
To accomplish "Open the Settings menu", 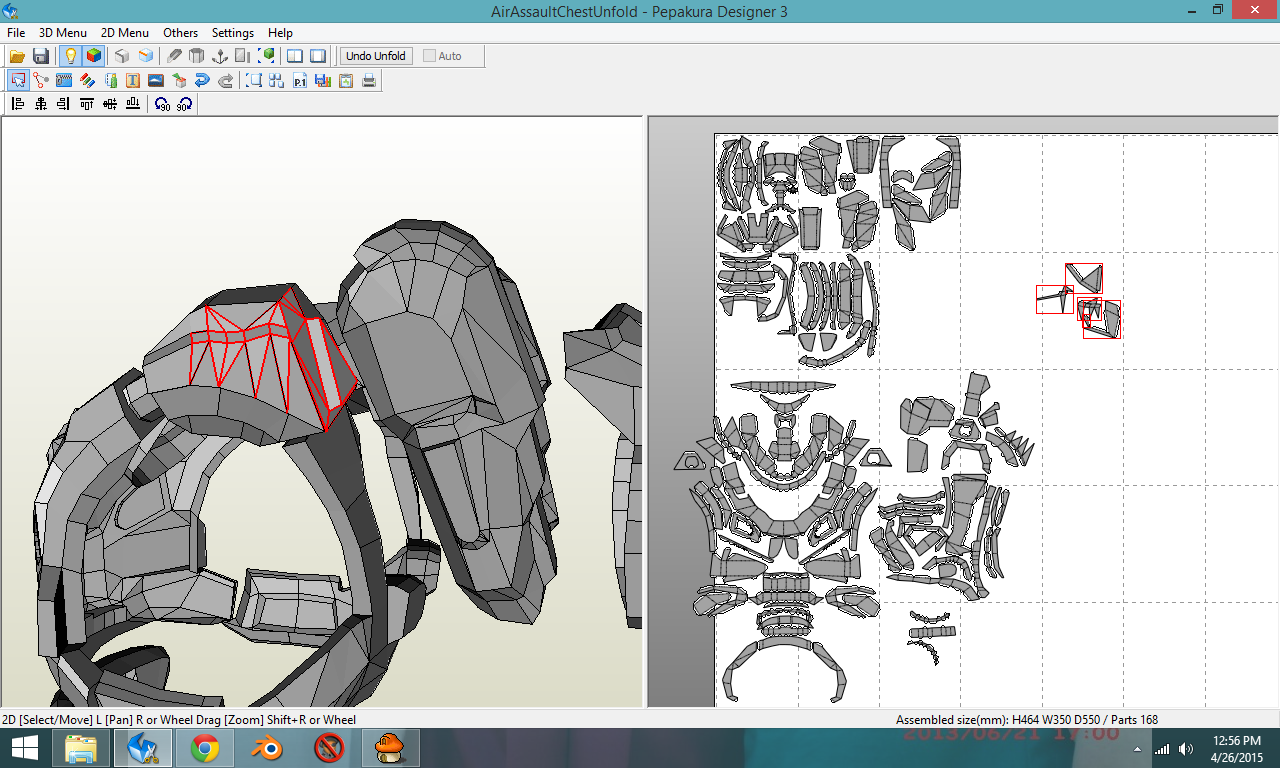I will click(233, 33).
